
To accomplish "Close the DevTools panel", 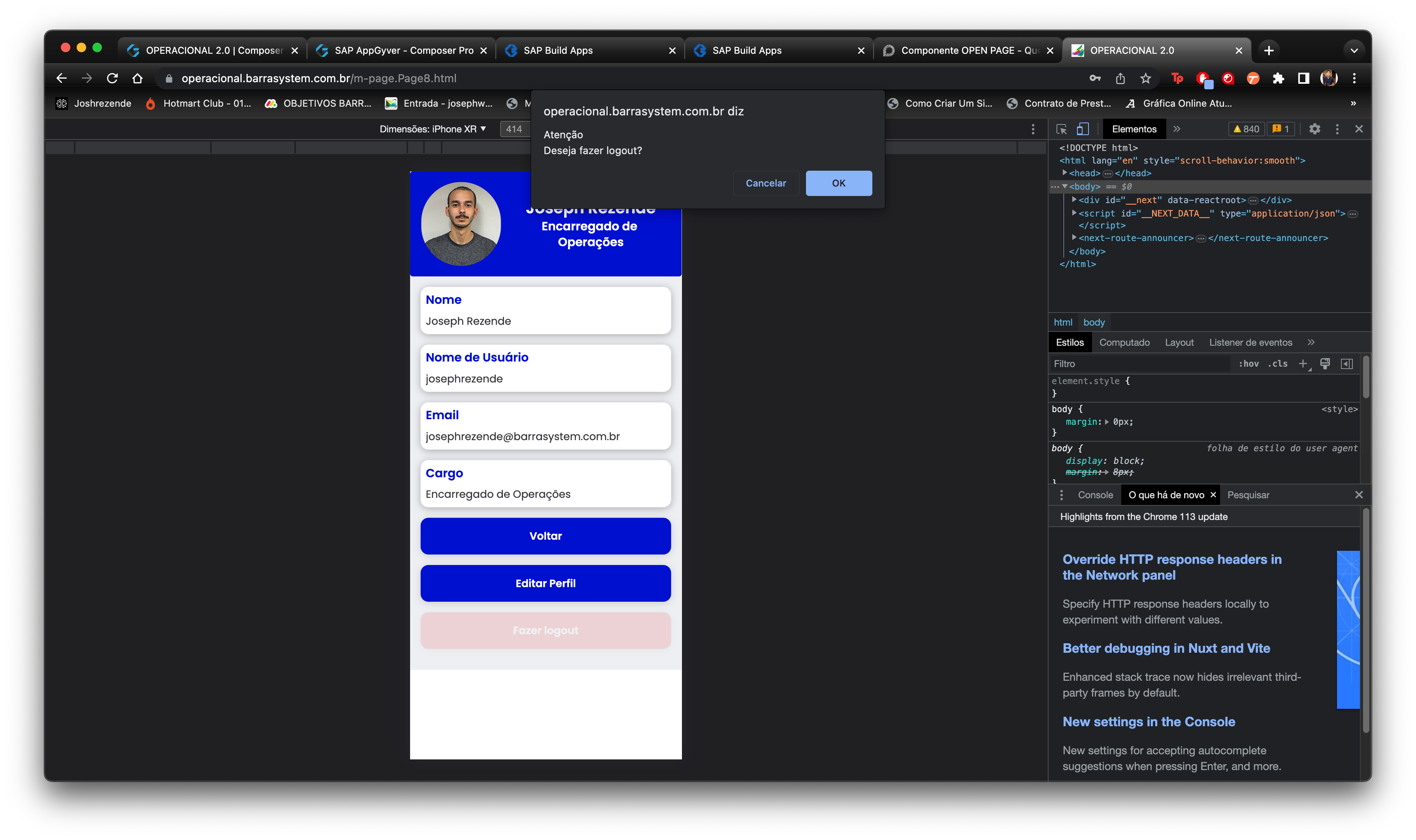I will (1358, 129).
